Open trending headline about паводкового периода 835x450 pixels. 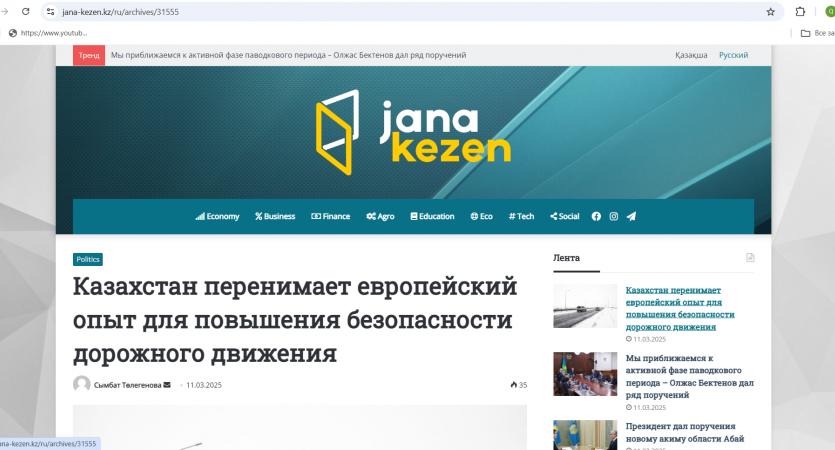[x=288, y=55]
